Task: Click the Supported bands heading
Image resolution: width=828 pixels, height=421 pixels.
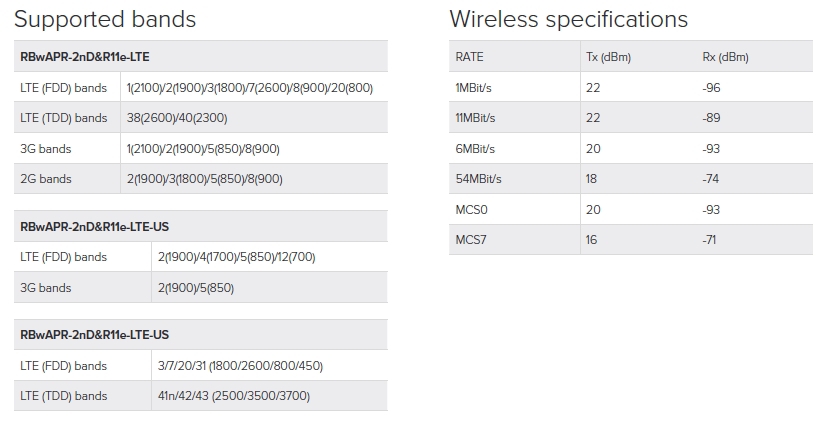Action: [105, 19]
